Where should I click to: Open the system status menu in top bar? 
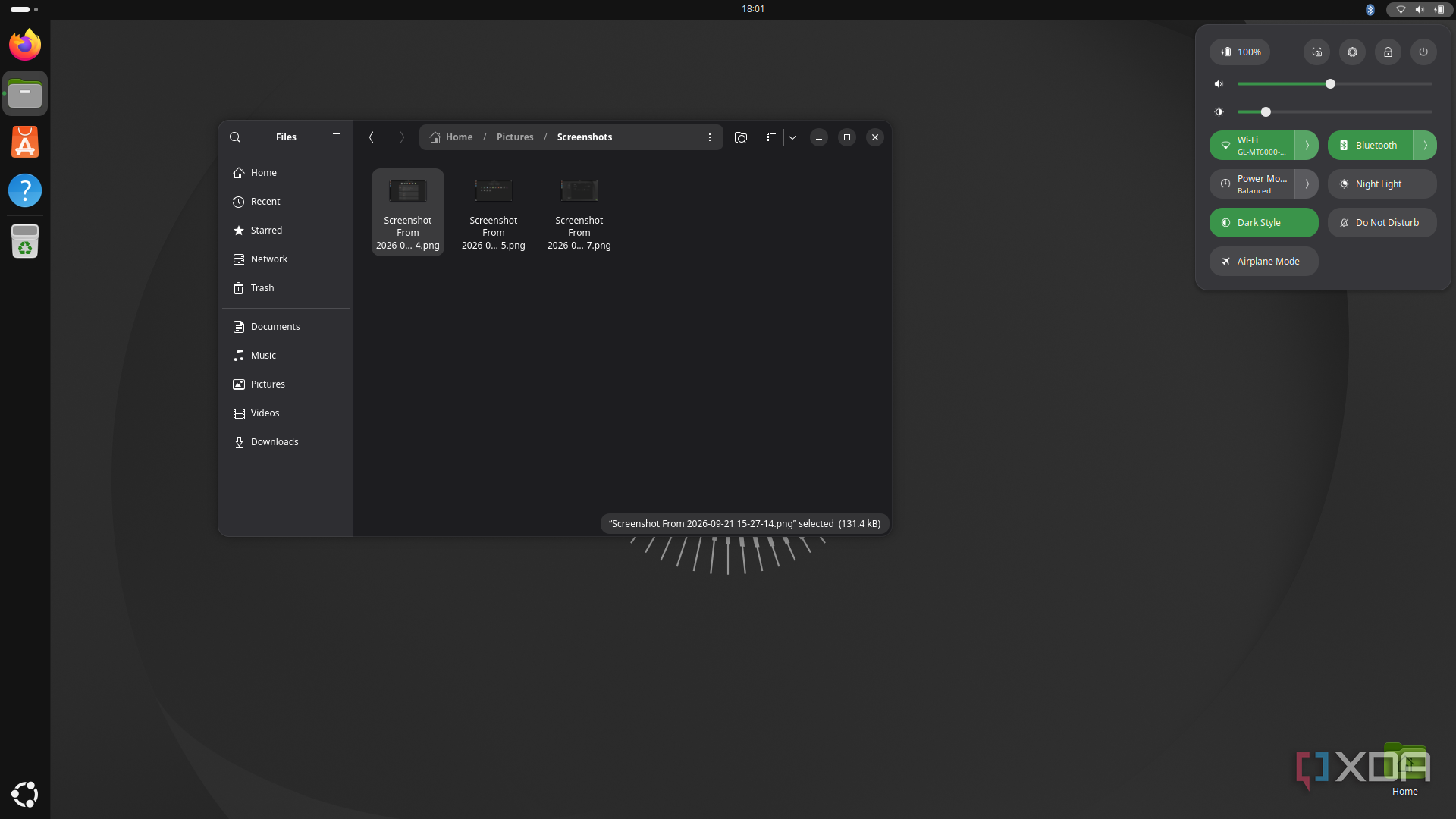[x=1420, y=9]
